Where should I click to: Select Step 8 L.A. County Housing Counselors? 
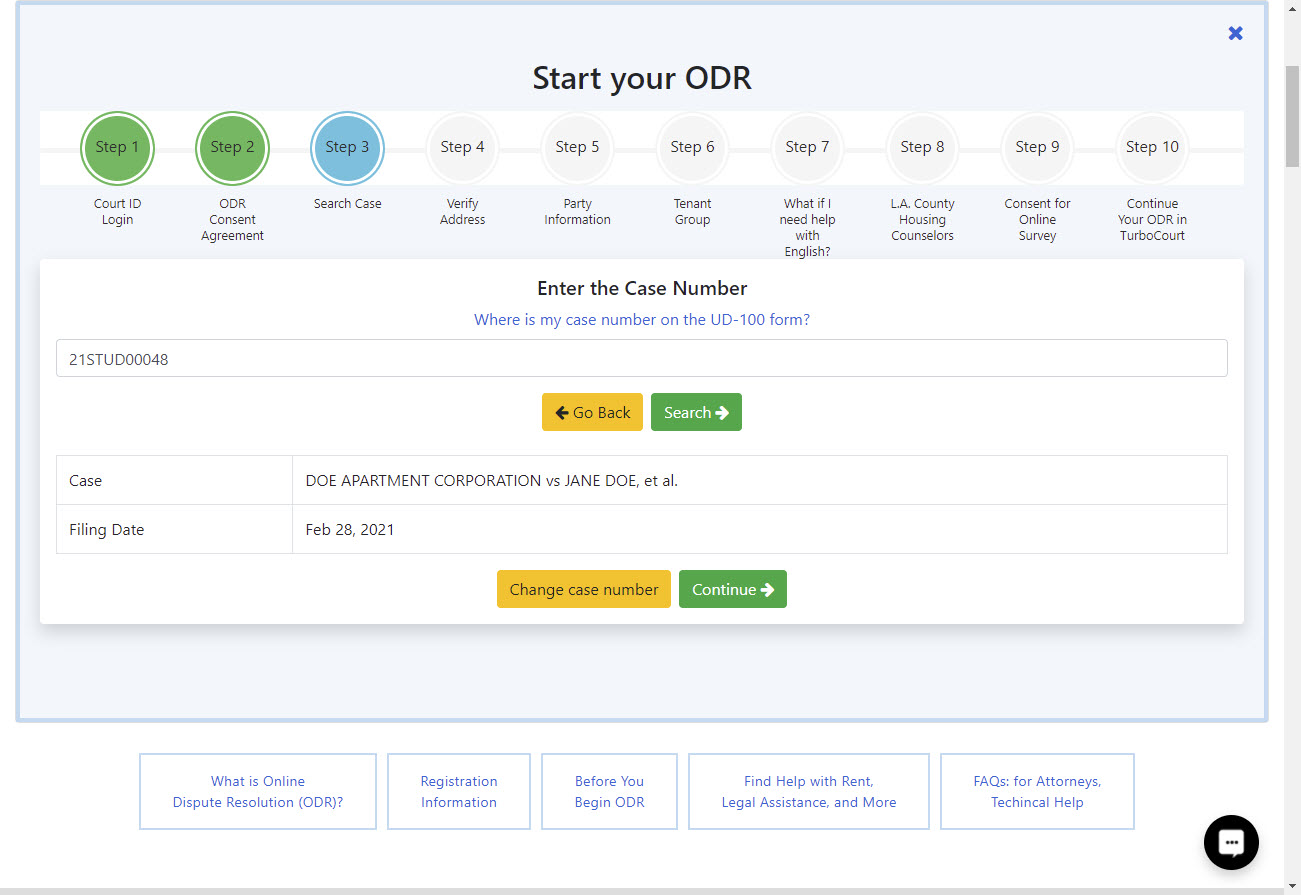(x=922, y=147)
